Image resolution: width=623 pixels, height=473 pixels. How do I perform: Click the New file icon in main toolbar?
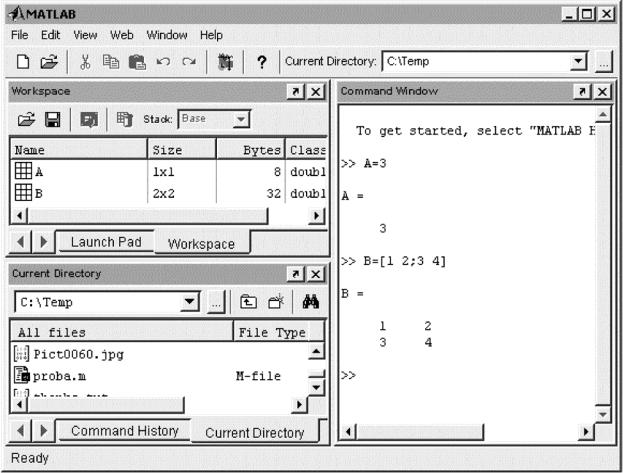click(x=23, y=62)
